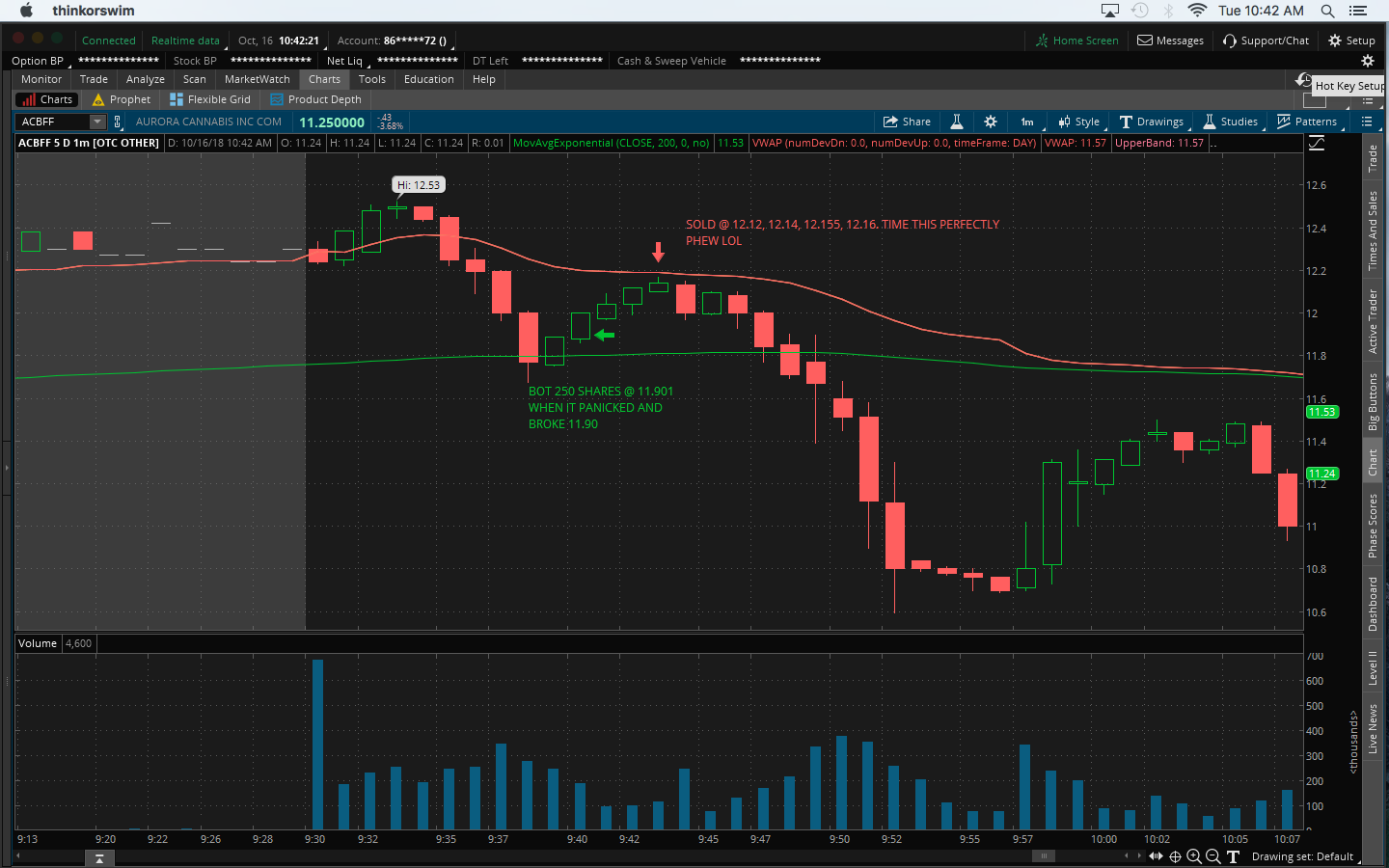
Task: Go to the Monitor tab
Action: click(41, 79)
